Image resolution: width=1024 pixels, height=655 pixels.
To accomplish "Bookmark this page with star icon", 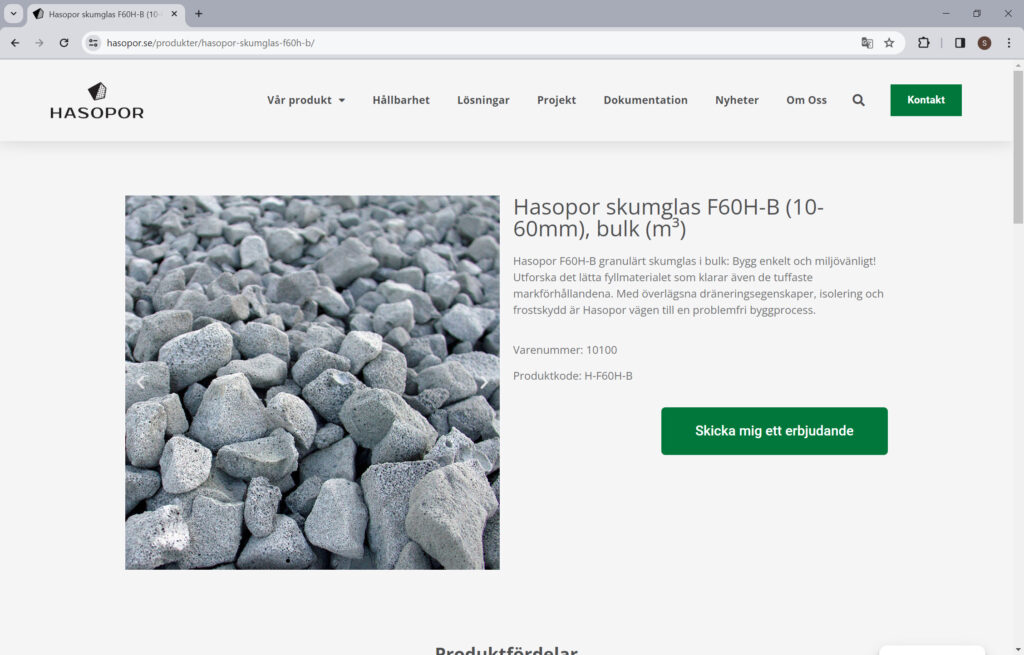I will (x=889, y=43).
